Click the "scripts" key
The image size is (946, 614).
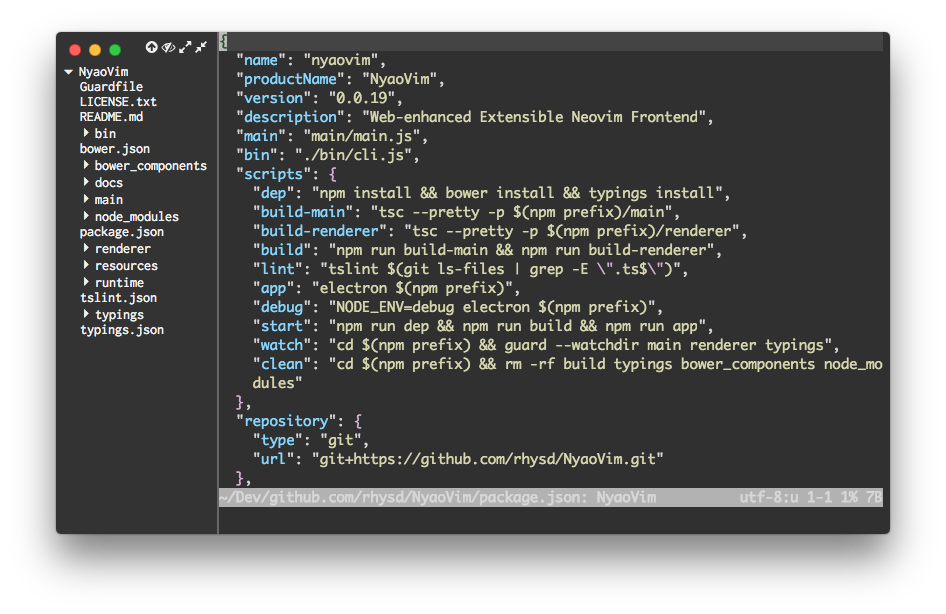pos(273,174)
